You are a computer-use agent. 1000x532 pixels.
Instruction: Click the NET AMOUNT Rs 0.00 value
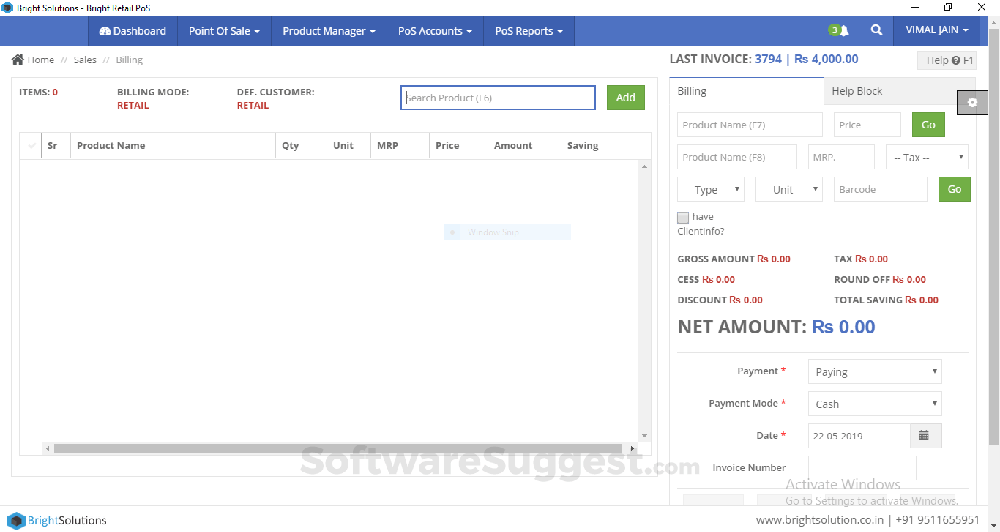coord(843,327)
